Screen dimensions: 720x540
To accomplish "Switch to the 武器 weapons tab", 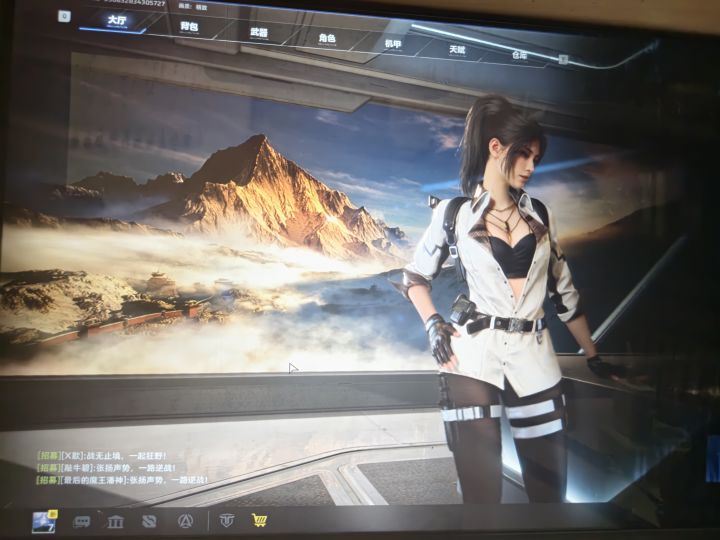I will click(x=259, y=33).
